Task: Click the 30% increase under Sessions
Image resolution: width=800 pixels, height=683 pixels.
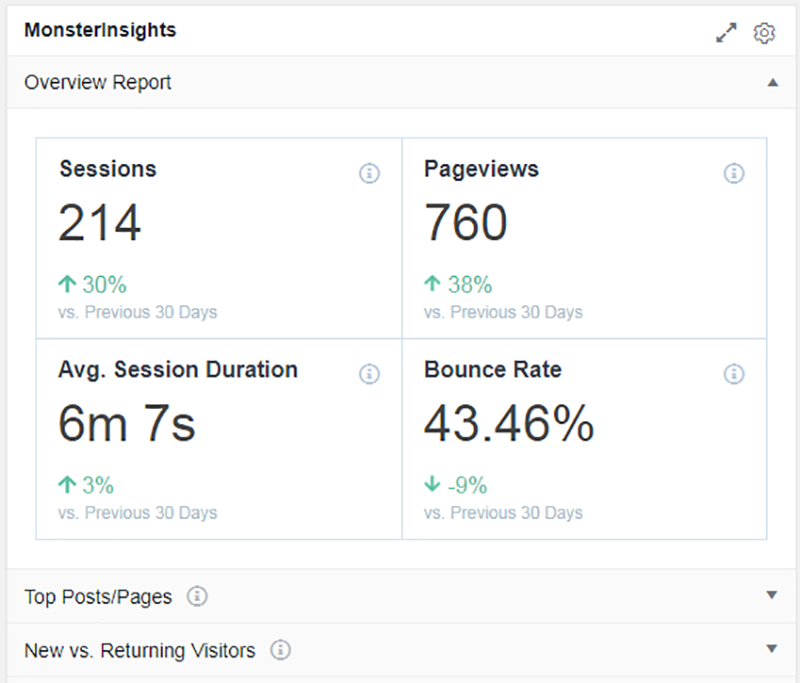Action: (x=92, y=284)
